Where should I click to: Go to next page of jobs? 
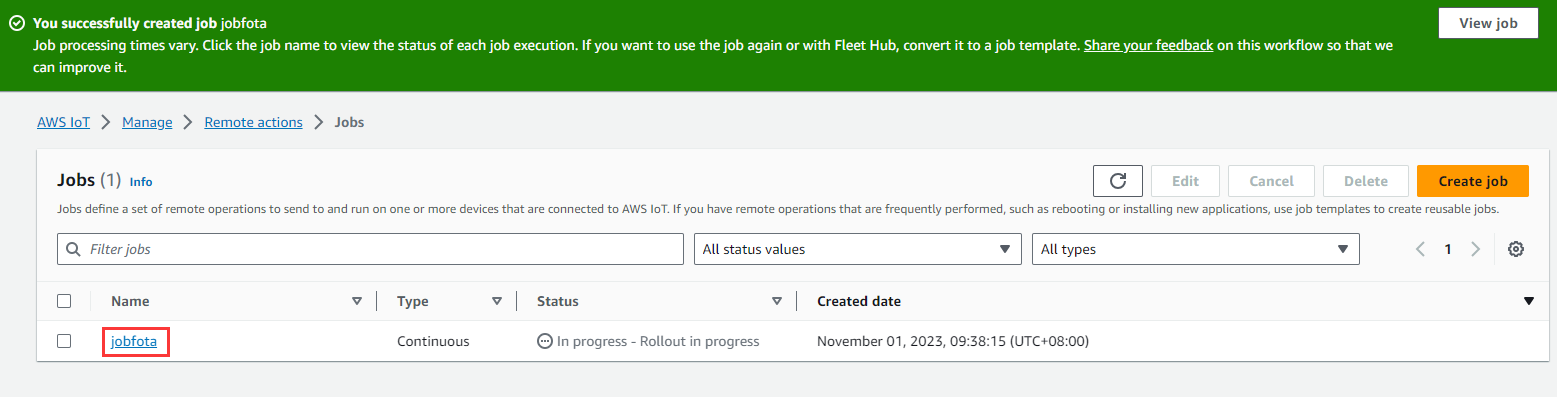tap(1475, 249)
